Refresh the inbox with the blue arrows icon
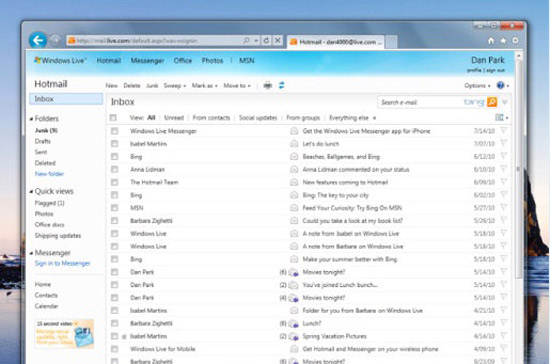The height and width of the screenshot is (364, 550). click(x=281, y=85)
